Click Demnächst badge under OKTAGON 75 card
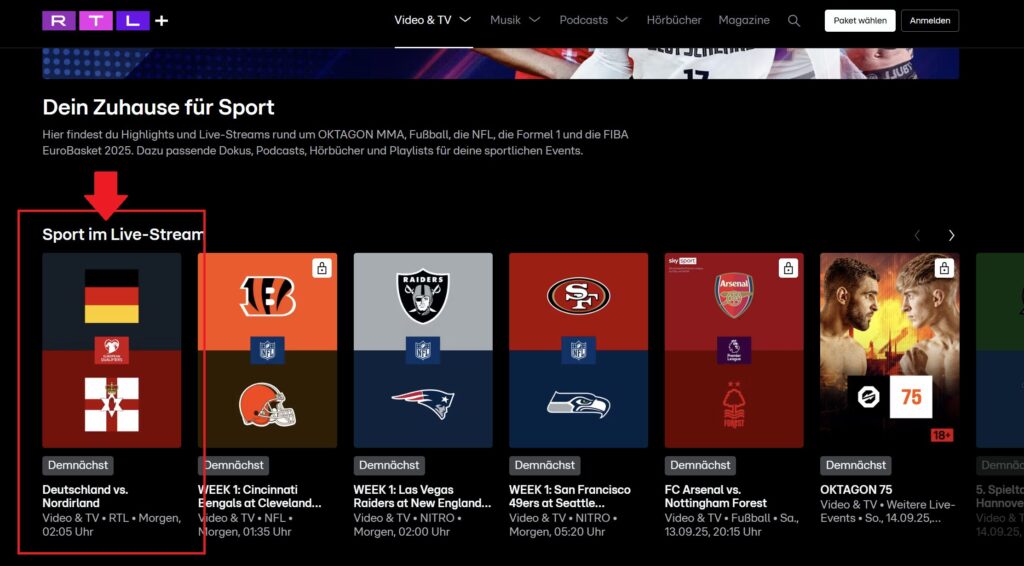 pyautogui.click(x=856, y=465)
